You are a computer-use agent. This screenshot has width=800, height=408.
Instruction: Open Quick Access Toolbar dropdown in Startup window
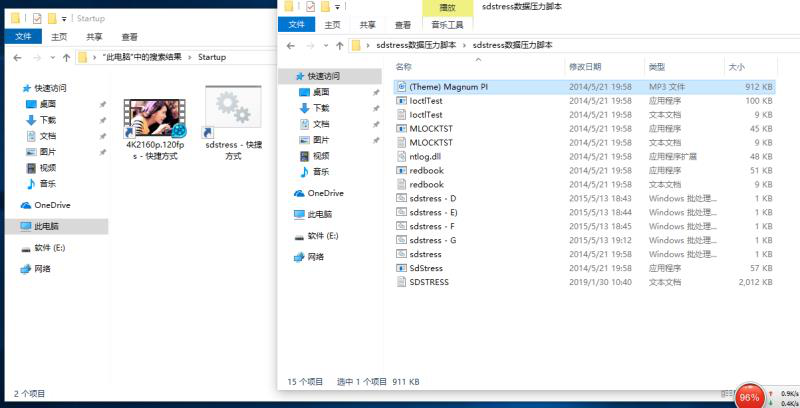pos(64,19)
